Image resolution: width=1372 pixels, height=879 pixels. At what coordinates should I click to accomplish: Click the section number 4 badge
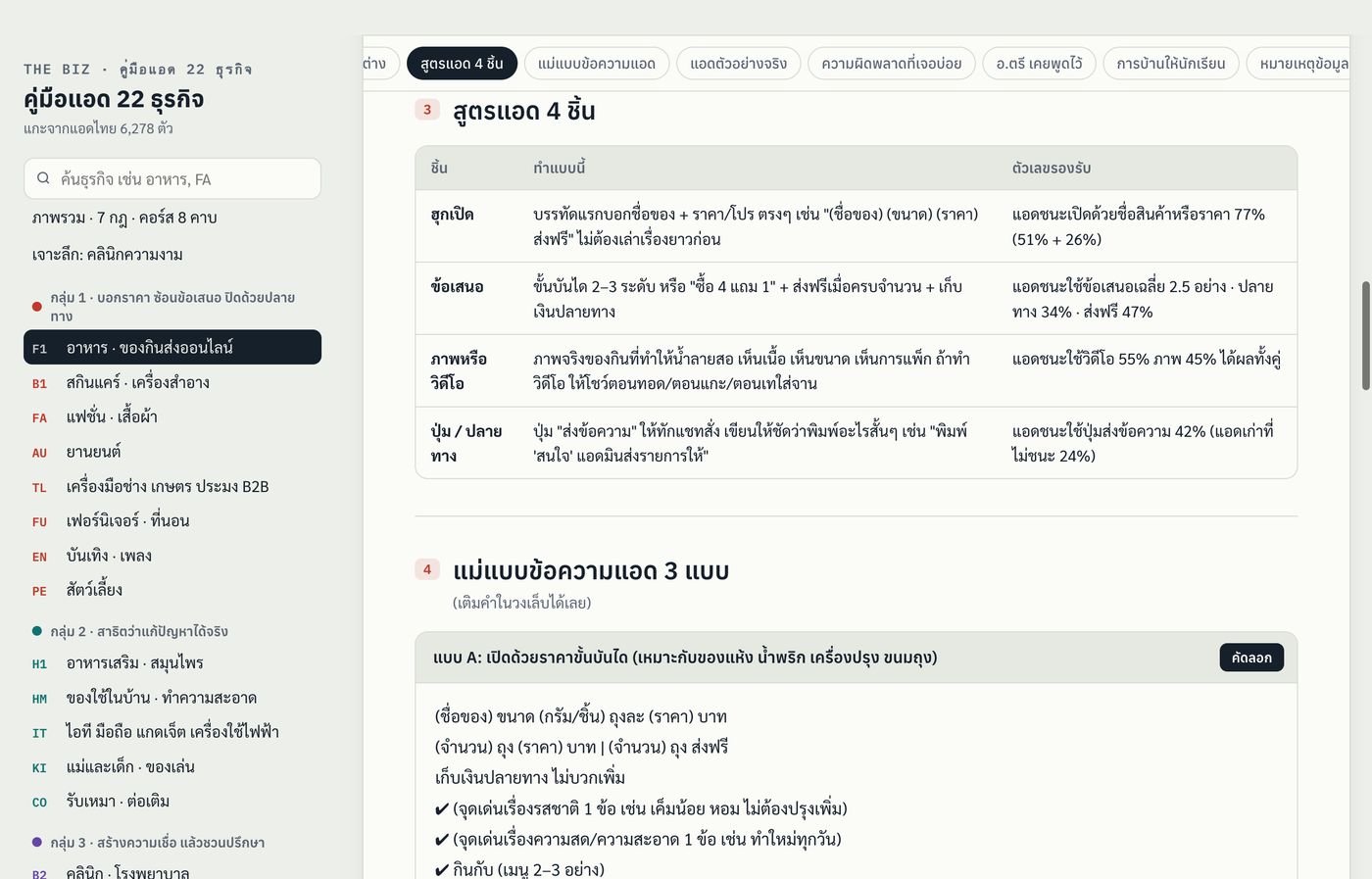pyautogui.click(x=427, y=569)
